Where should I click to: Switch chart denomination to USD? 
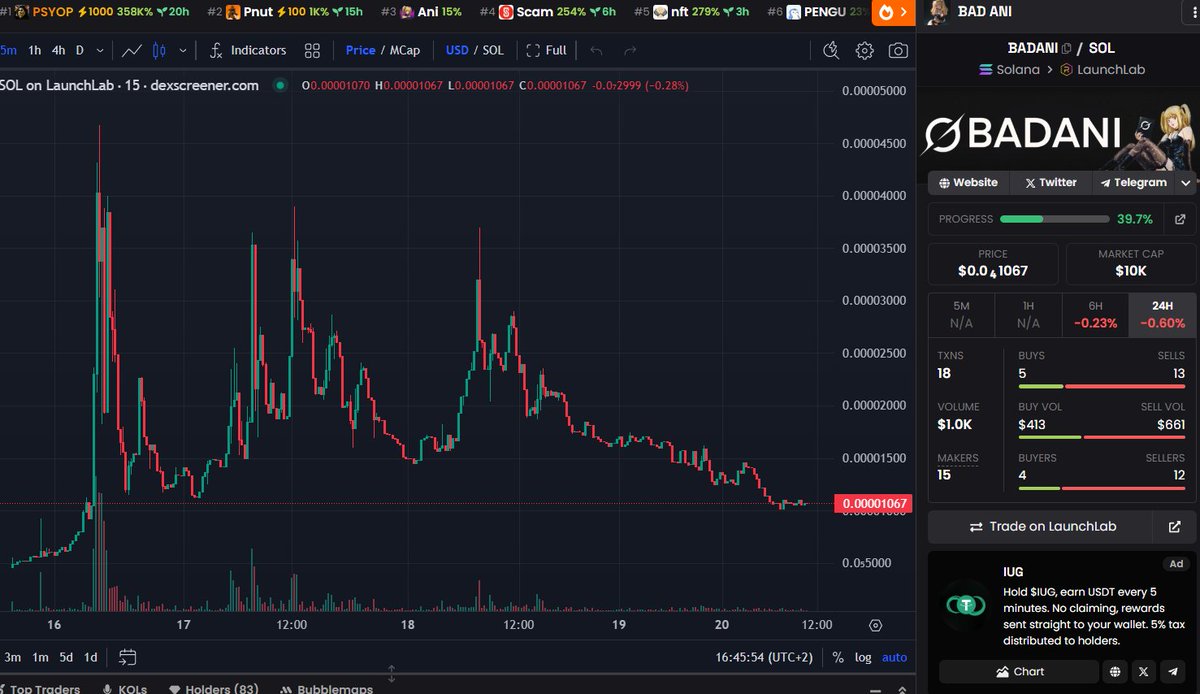pyautogui.click(x=457, y=50)
